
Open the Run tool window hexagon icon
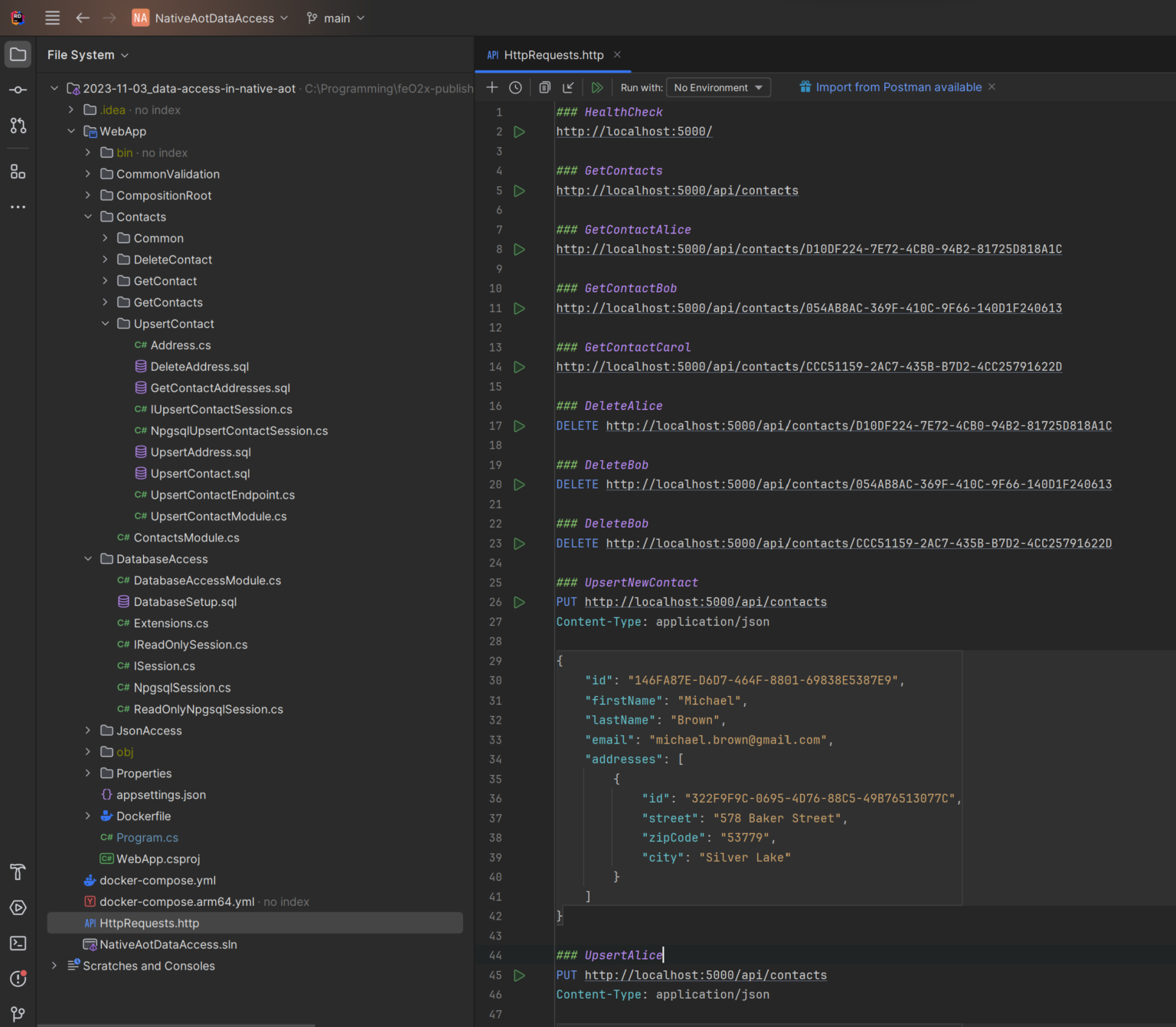point(17,908)
